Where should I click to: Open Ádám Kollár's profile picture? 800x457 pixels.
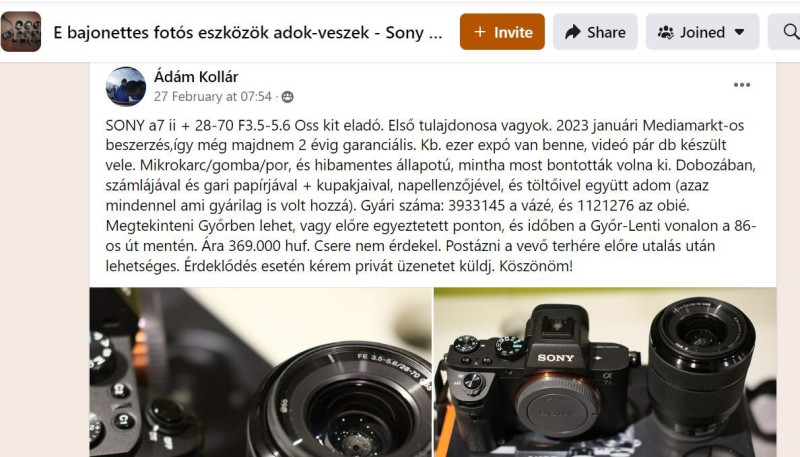[126, 86]
